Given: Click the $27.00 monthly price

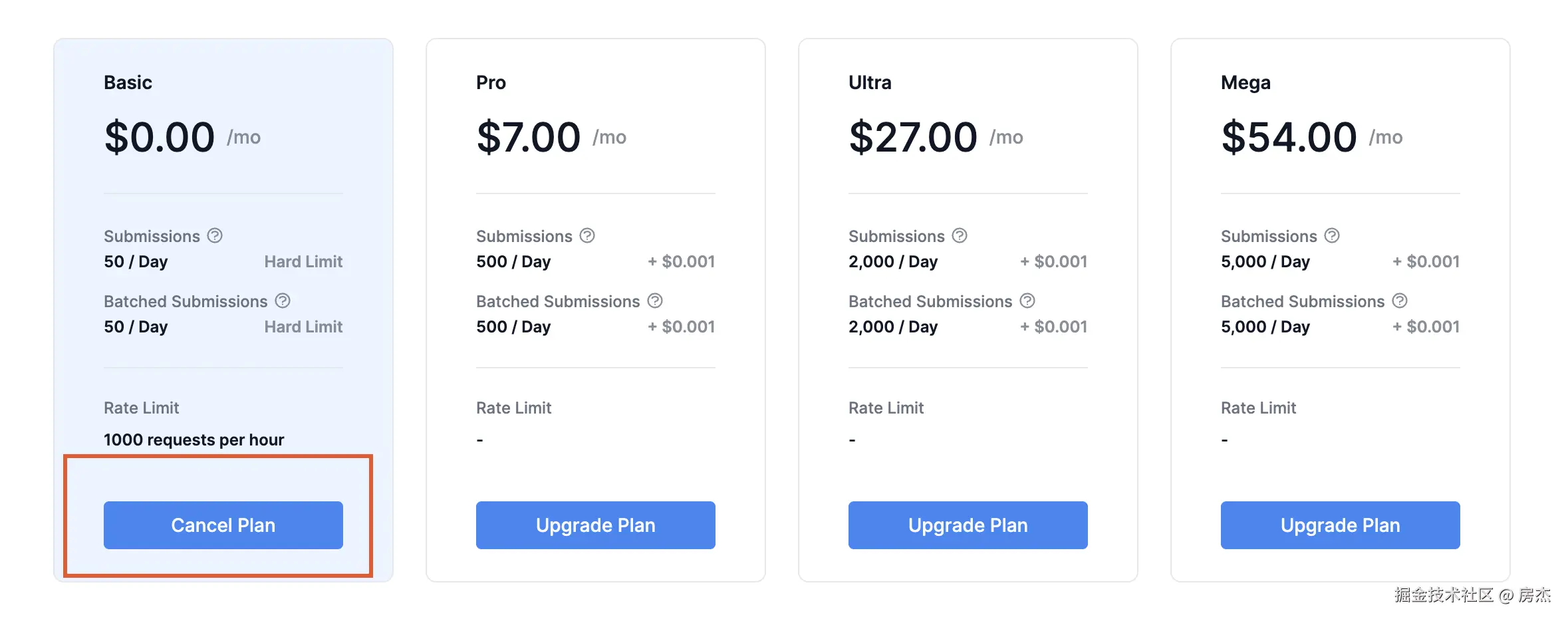Looking at the screenshot, I should 913,137.
